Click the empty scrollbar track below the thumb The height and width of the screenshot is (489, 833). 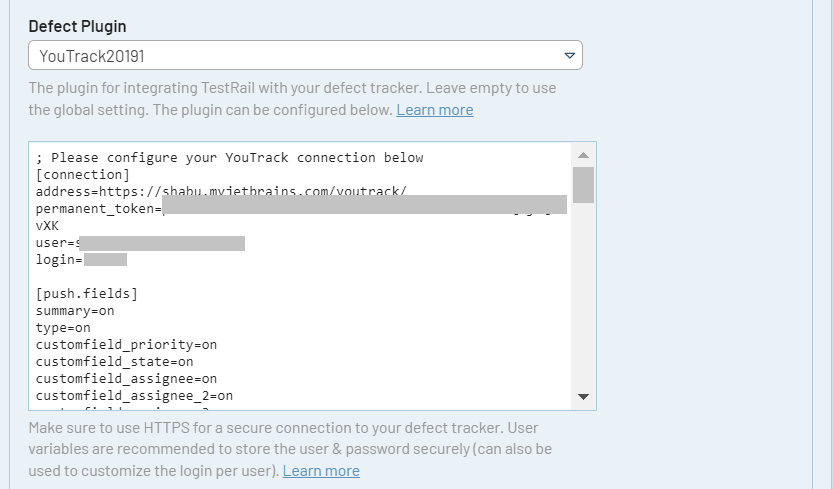(x=584, y=300)
